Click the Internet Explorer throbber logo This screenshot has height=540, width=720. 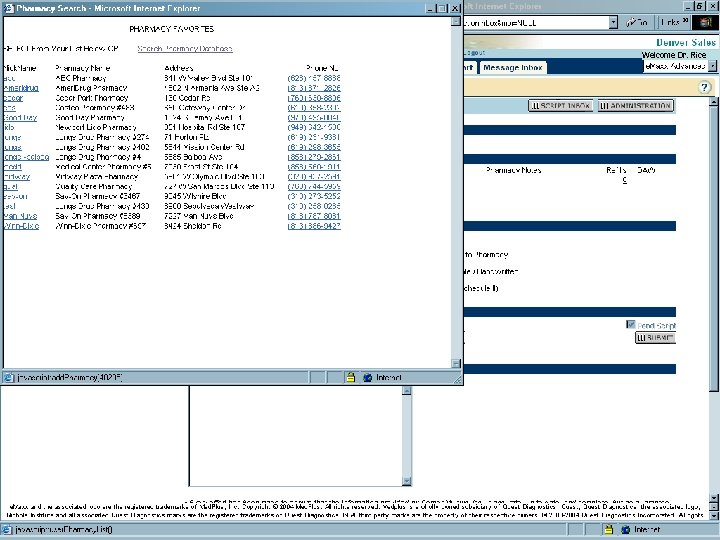pos(705,22)
